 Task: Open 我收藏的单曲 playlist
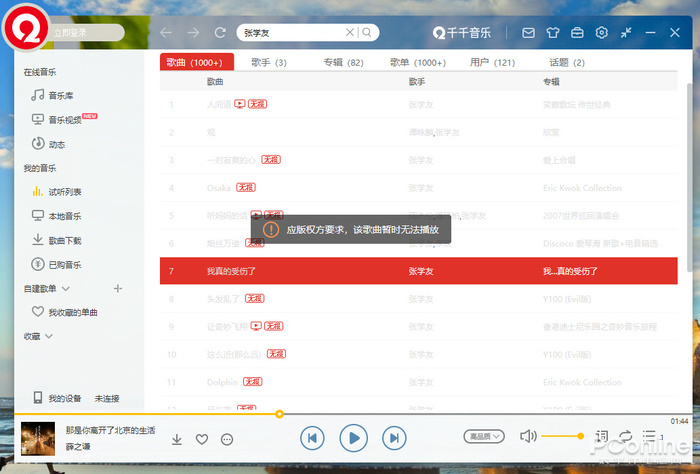coord(65,312)
